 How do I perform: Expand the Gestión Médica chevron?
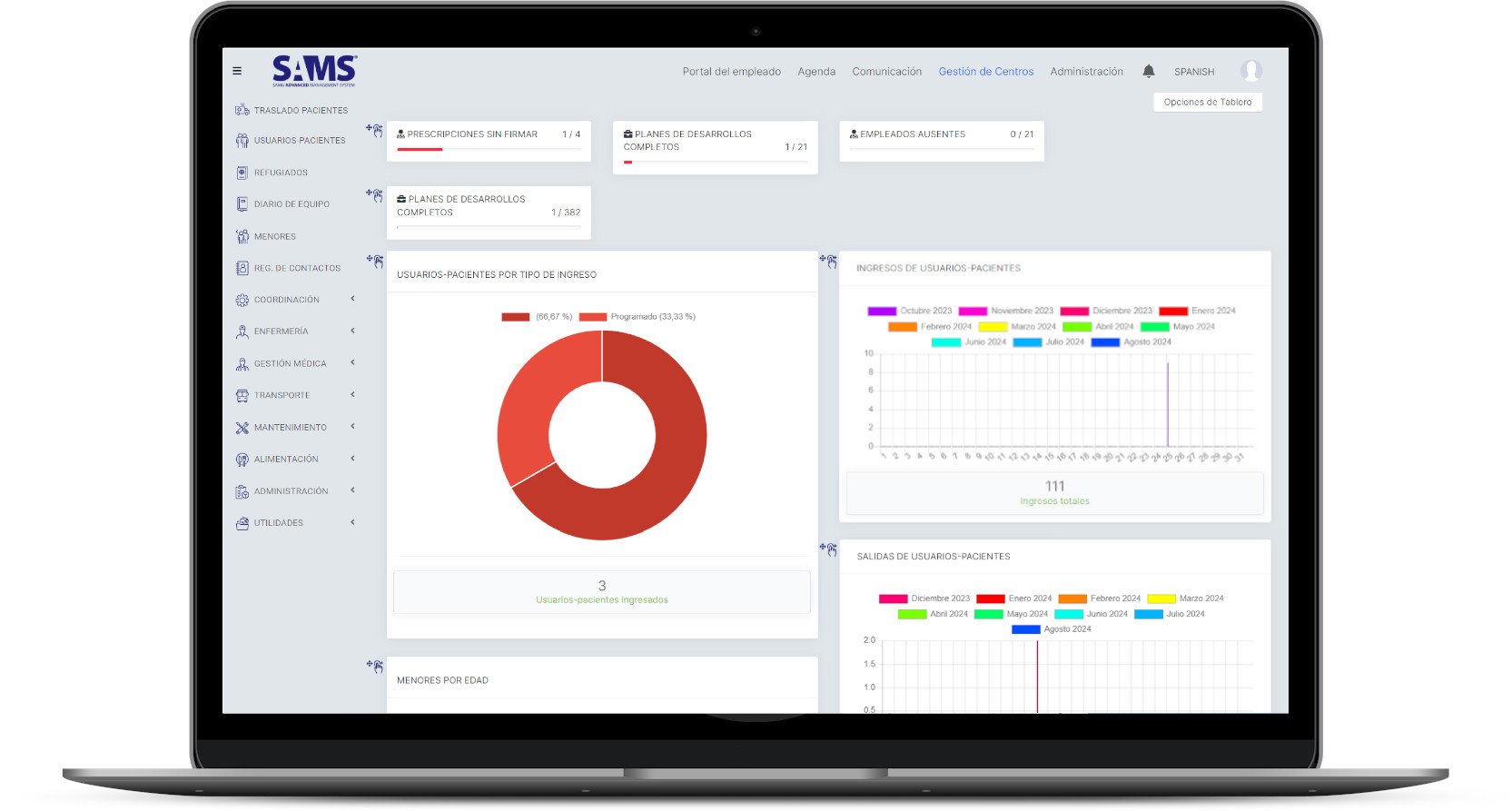(352, 362)
